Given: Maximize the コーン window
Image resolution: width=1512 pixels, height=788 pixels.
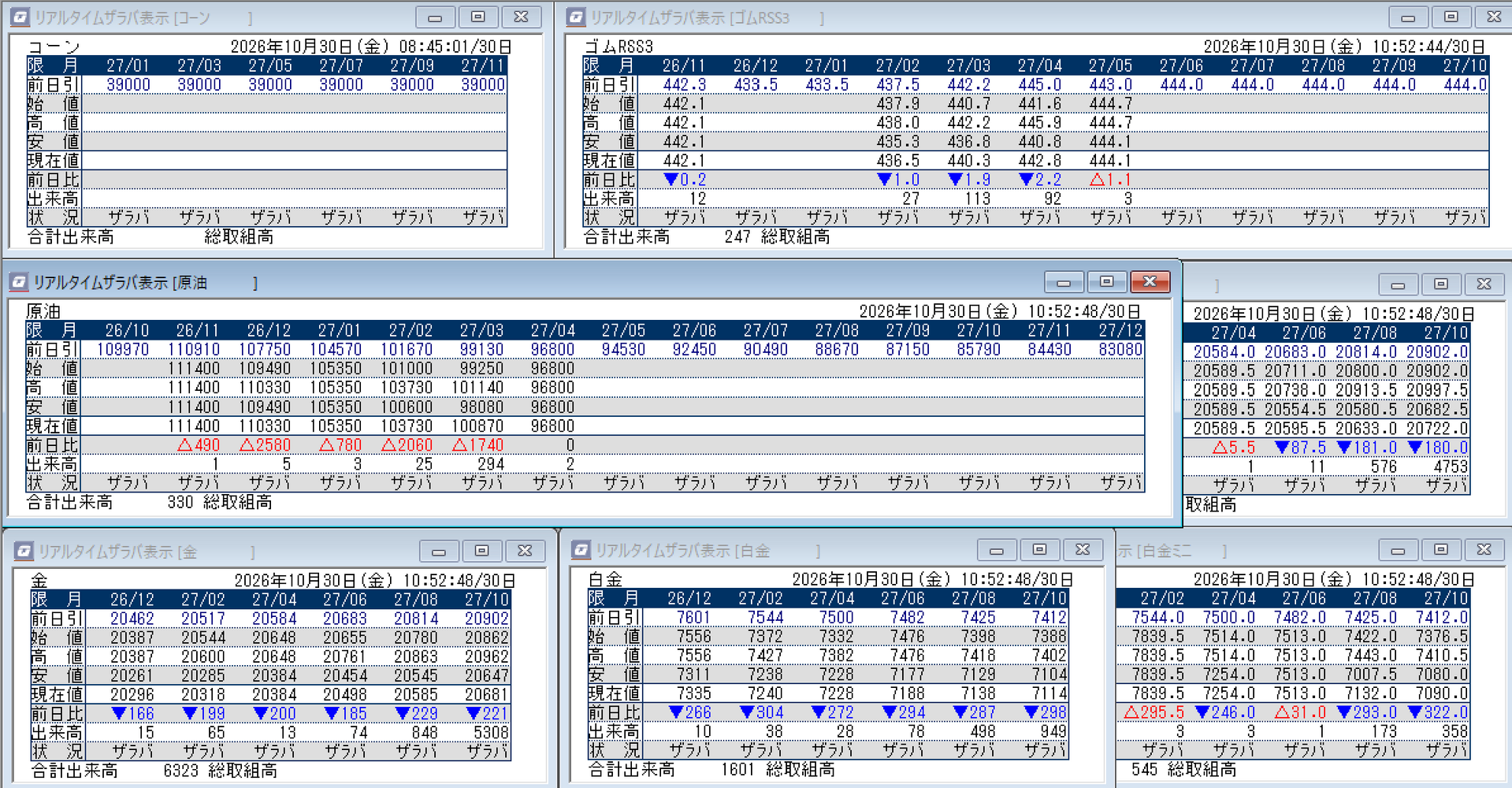Looking at the screenshot, I should pos(477,17).
